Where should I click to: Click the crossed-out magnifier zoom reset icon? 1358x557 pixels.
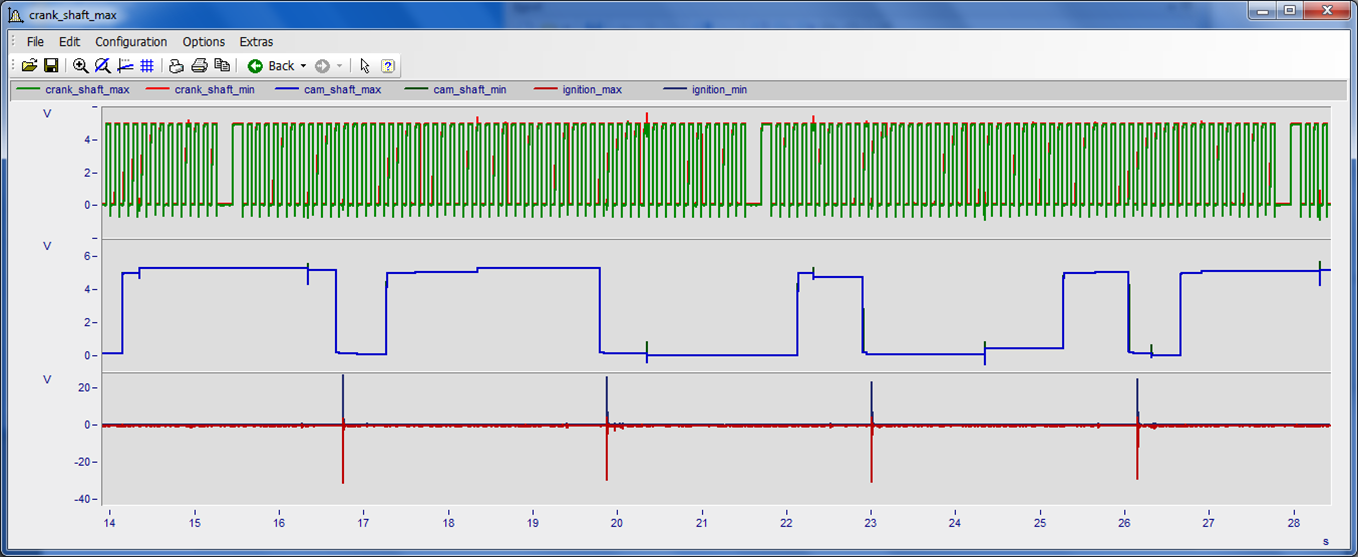coord(103,66)
